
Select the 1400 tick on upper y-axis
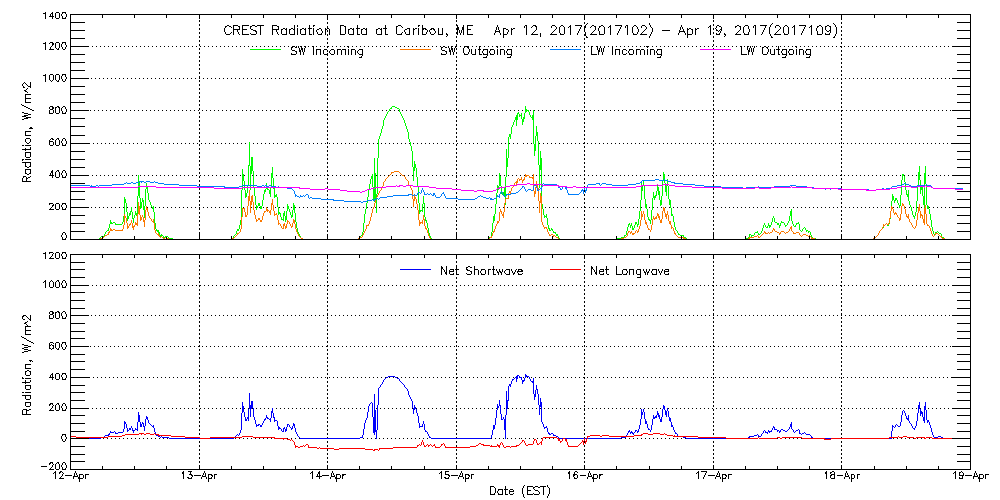click(55, 17)
